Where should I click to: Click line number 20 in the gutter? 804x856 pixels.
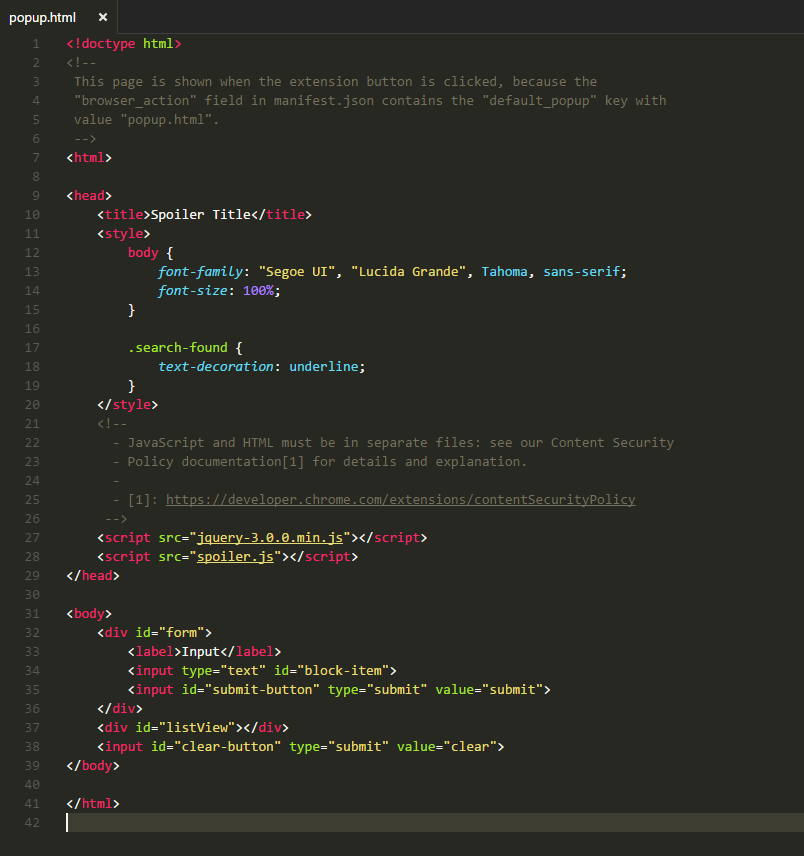pos(33,404)
